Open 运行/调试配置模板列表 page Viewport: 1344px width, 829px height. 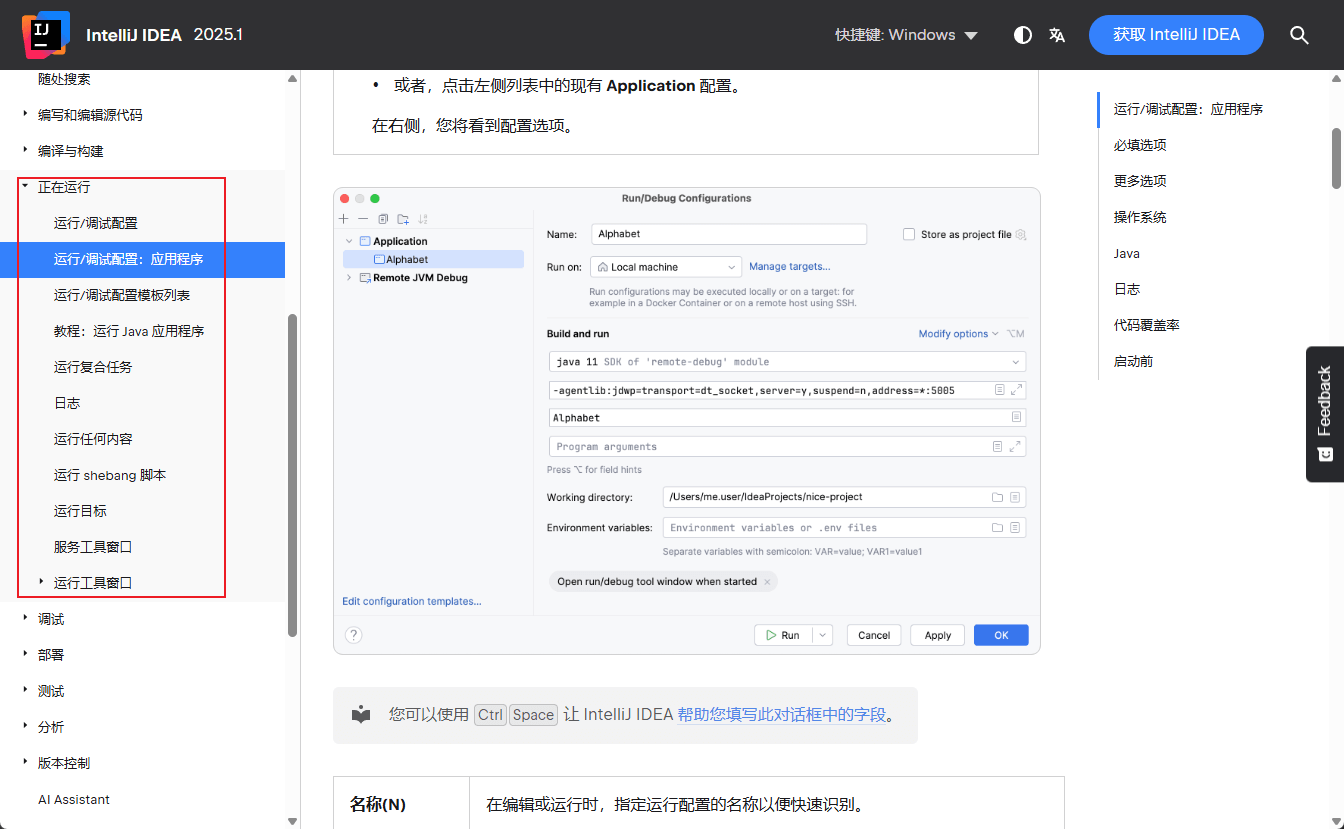[x=122, y=295]
